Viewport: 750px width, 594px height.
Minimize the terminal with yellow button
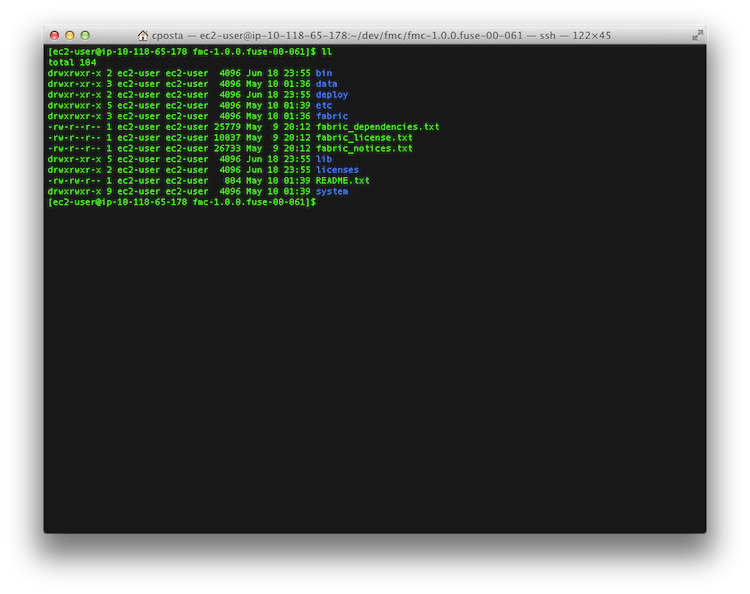(70, 35)
